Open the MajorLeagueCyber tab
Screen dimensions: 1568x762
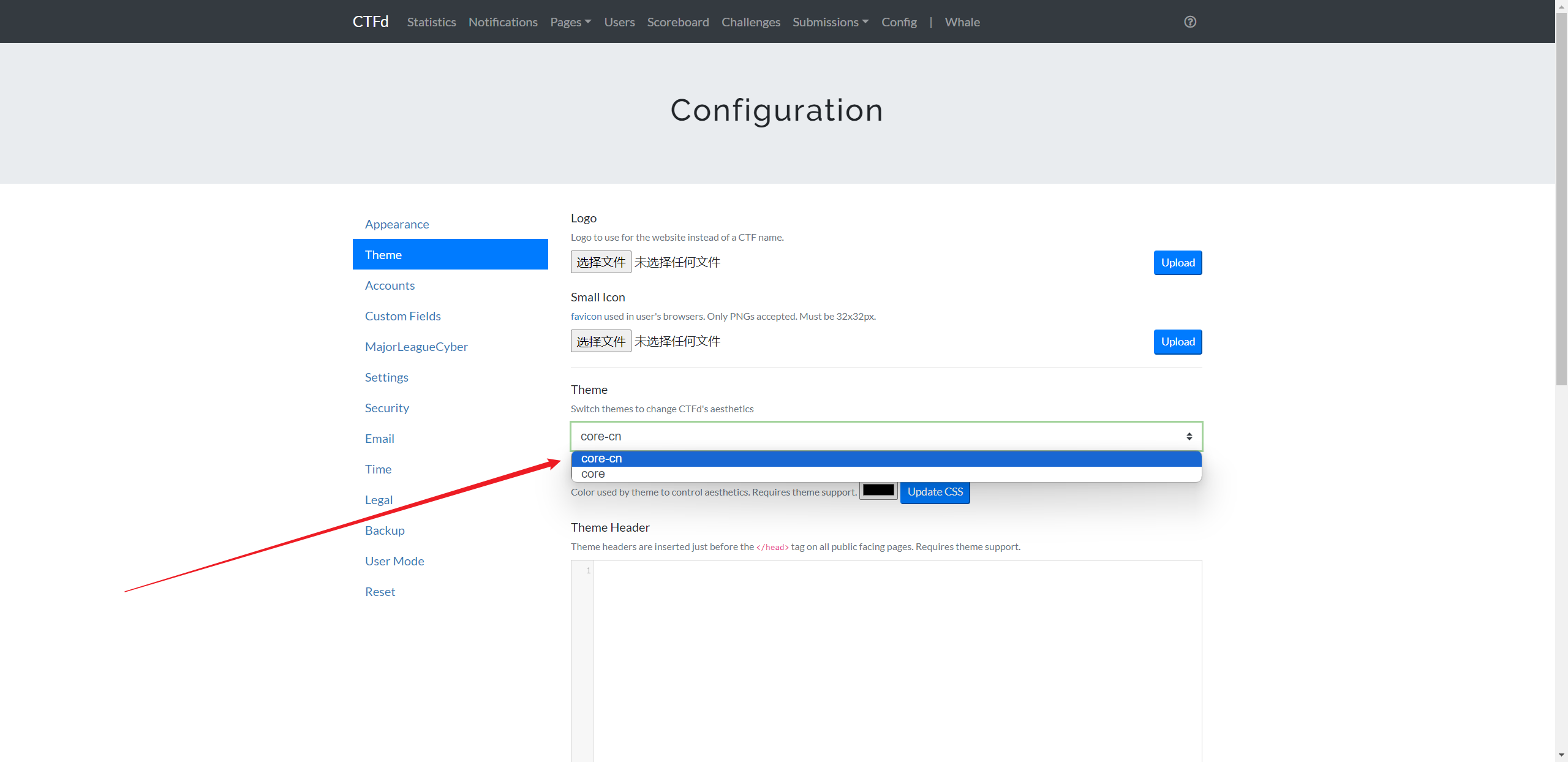pyautogui.click(x=450, y=347)
